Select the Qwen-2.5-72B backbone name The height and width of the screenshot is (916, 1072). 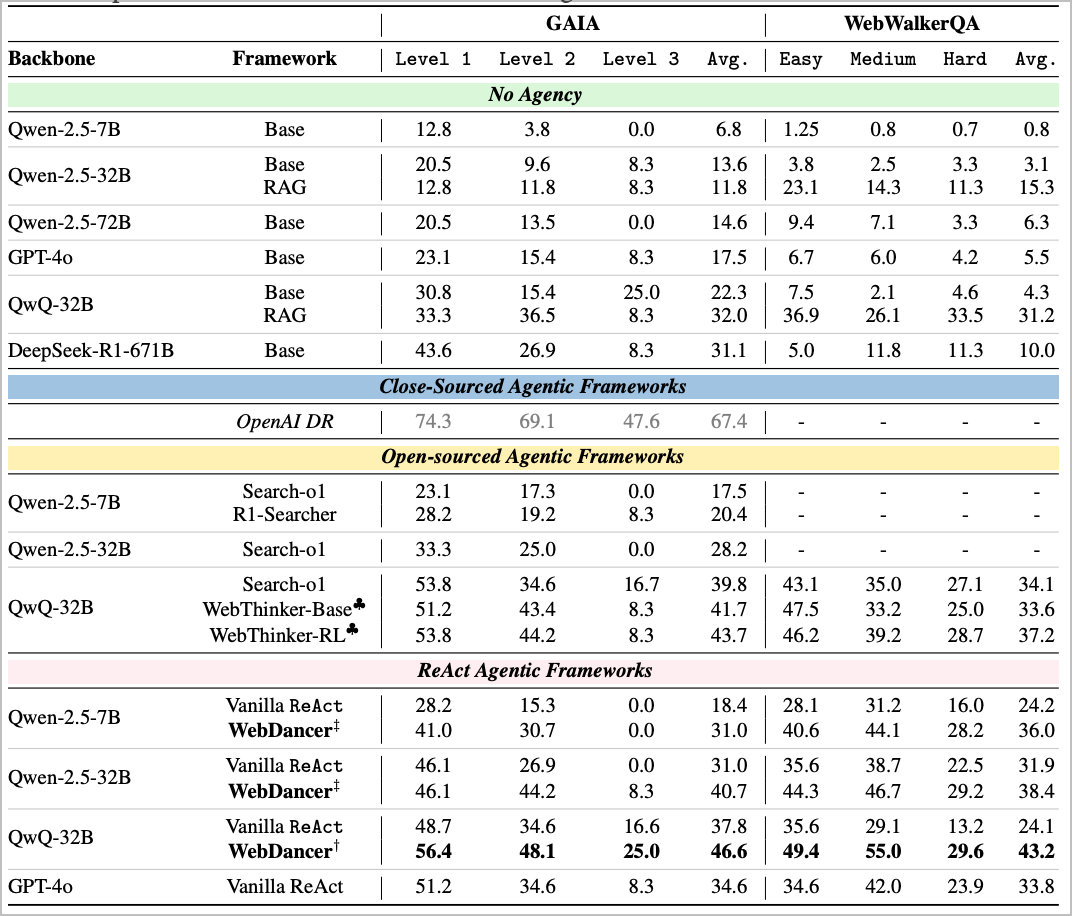click(69, 223)
